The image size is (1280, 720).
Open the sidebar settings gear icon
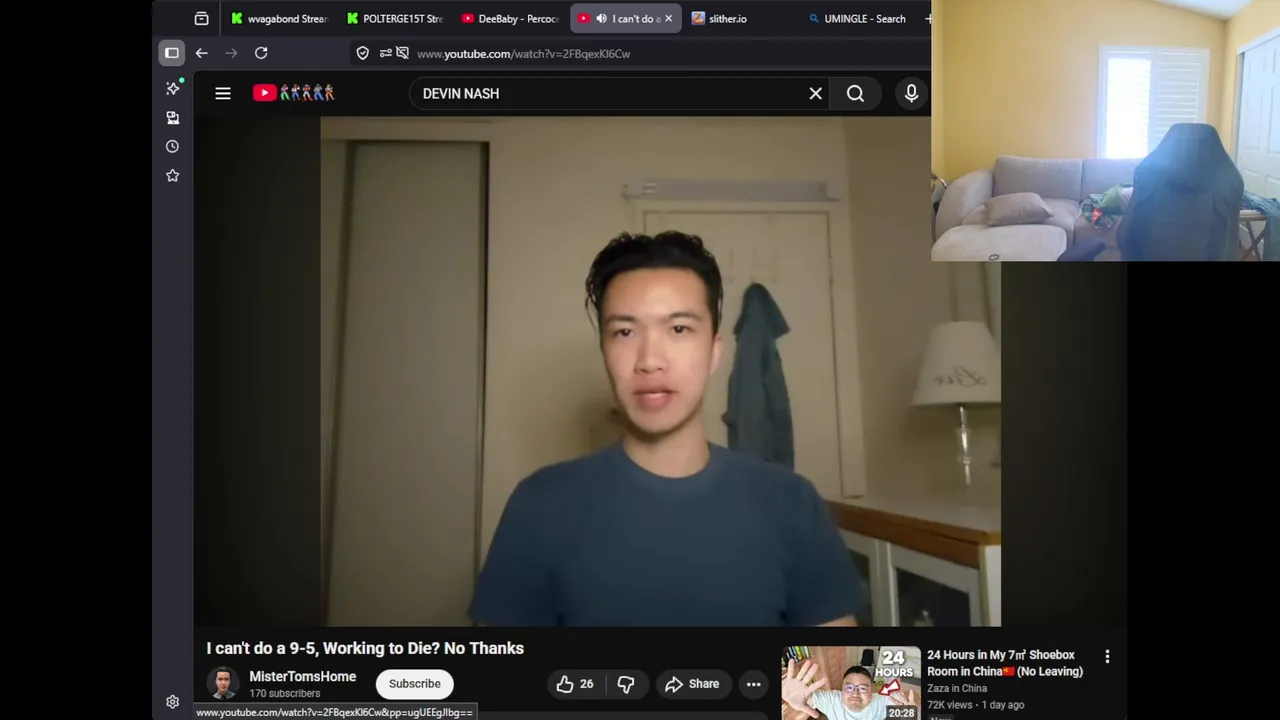point(173,702)
